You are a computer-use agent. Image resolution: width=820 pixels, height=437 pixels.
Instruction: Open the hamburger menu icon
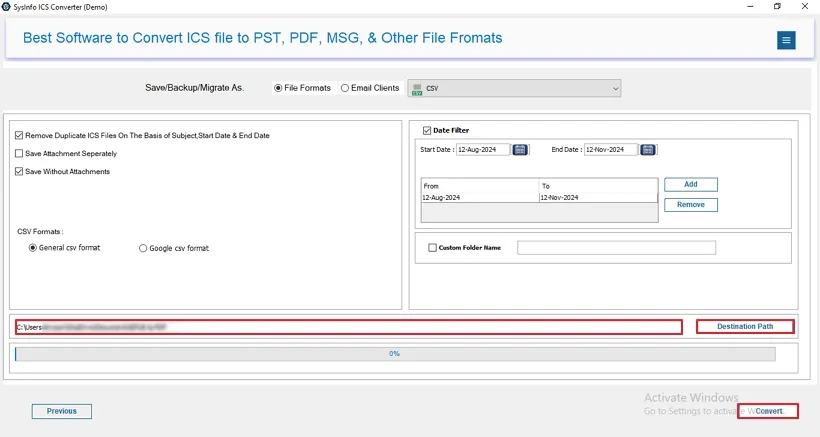pos(785,40)
